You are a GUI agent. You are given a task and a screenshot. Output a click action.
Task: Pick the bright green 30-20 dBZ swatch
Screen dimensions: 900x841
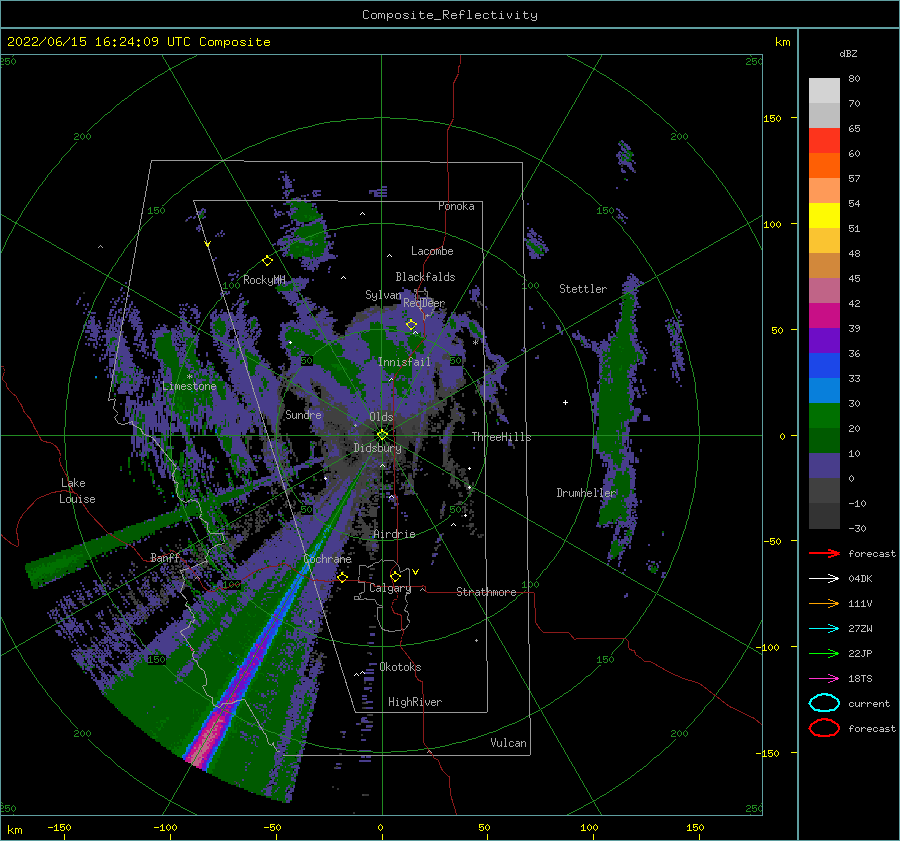pyautogui.click(x=824, y=415)
